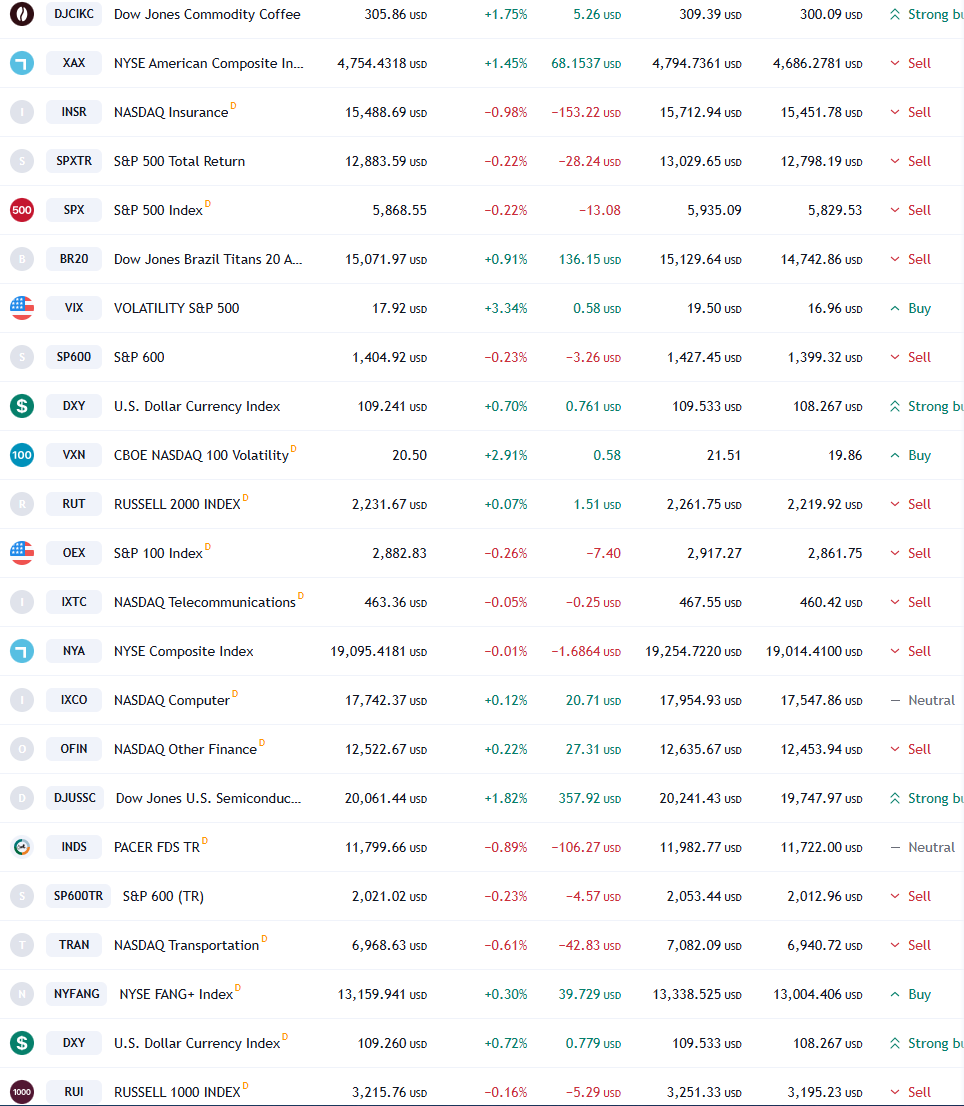Click the NYFANG round icon
Viewport: 964px width, 1106px height.
[22, 995]
